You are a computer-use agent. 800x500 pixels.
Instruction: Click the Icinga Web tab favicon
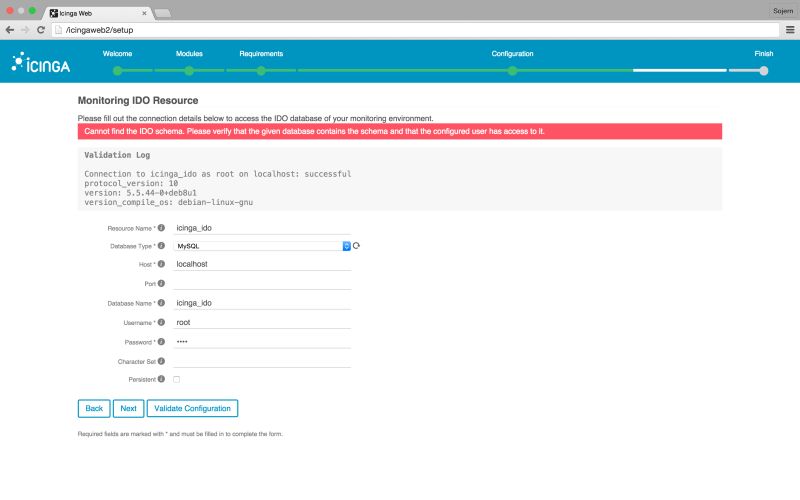click(x=54, y=13)
